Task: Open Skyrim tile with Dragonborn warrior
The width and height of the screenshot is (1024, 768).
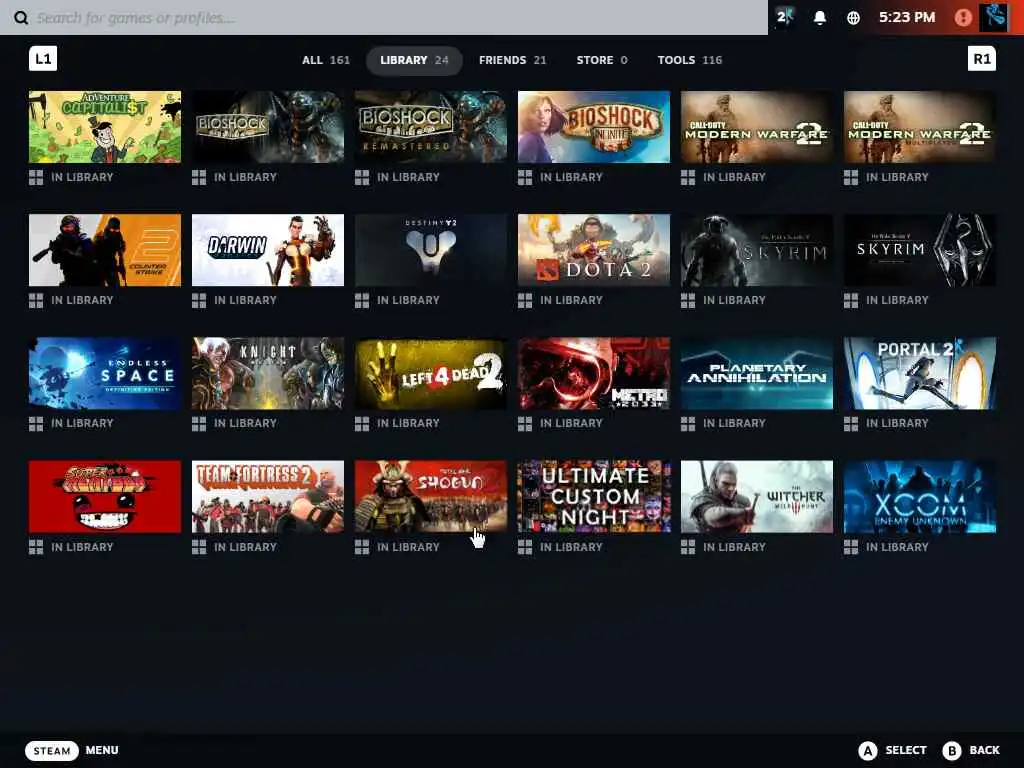Action: [x=757, y=250]
